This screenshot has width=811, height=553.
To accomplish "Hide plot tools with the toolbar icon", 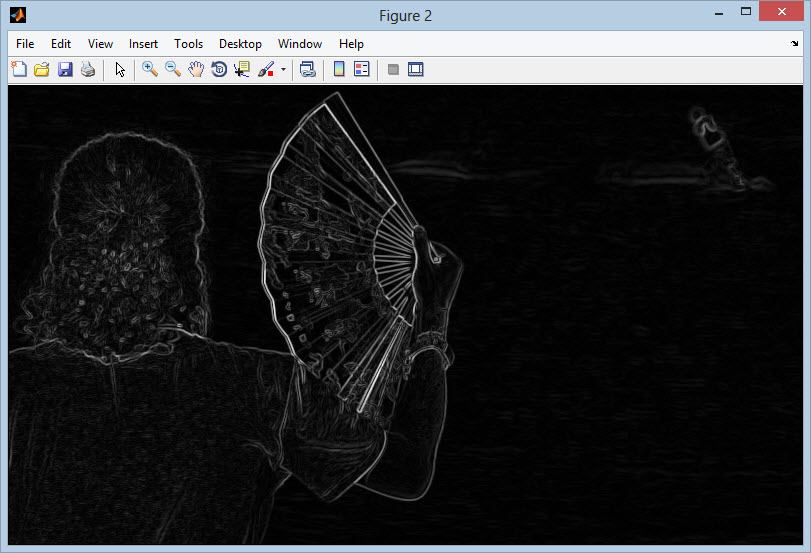I will pos(393,69).
